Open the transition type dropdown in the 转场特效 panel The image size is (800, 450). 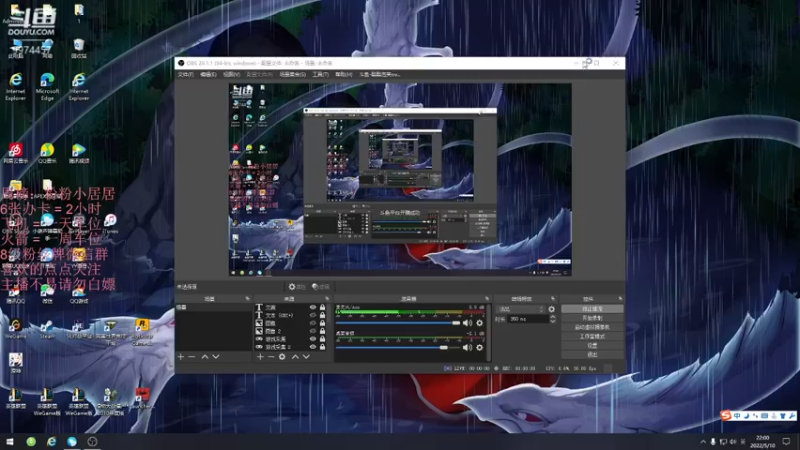pos(520,309)
